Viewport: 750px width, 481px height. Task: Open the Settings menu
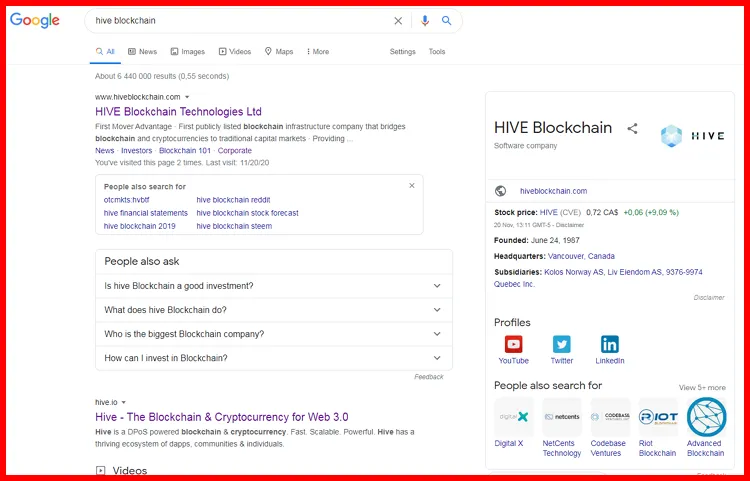(x=403, y=52)
